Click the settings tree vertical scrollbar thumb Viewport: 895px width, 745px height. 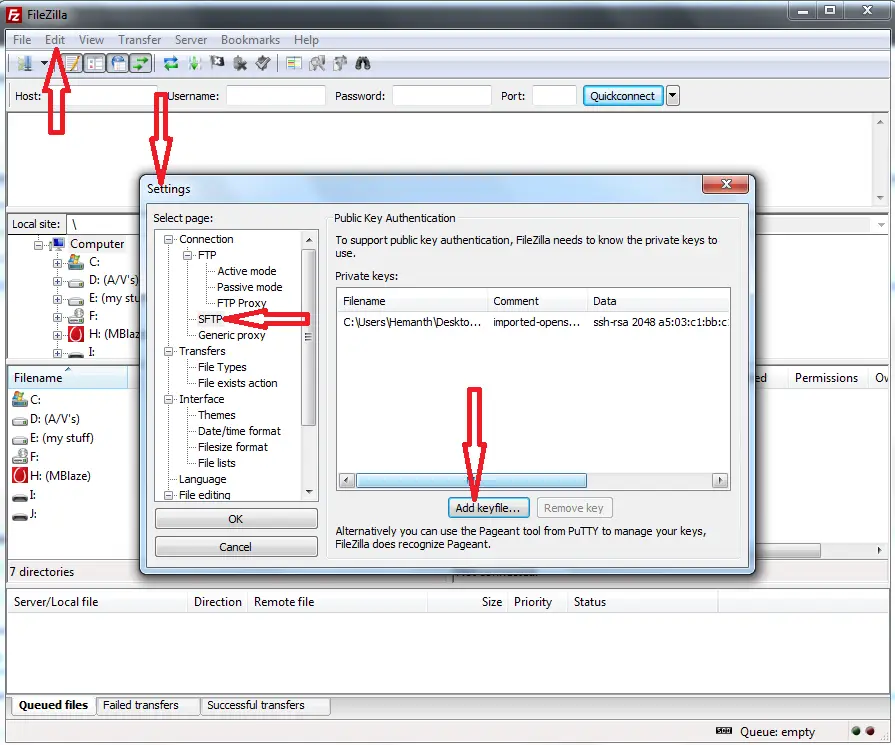tap(309, 337)
